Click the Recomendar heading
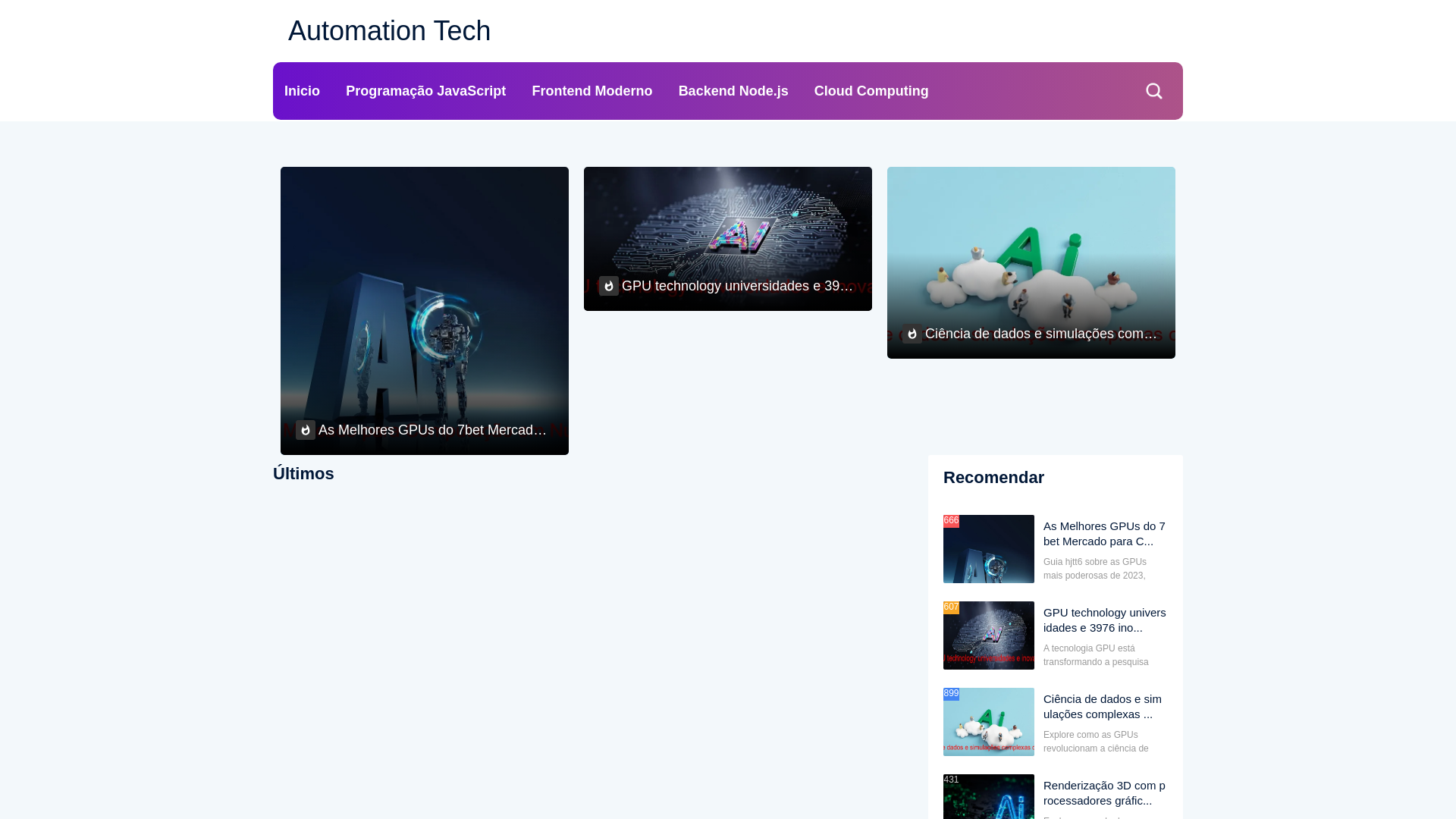The height and width of the screenshot is (819, 1456). 993,478
